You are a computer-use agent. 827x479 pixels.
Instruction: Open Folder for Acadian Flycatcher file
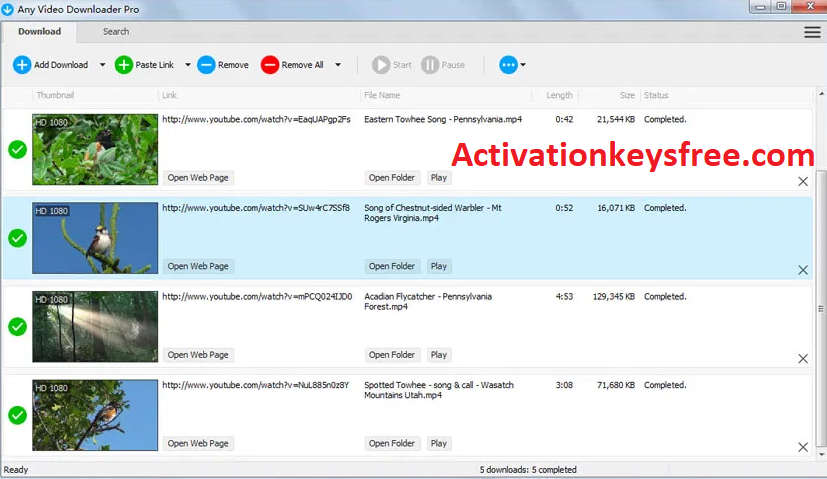pyautogui.click(x=392, y=355)
